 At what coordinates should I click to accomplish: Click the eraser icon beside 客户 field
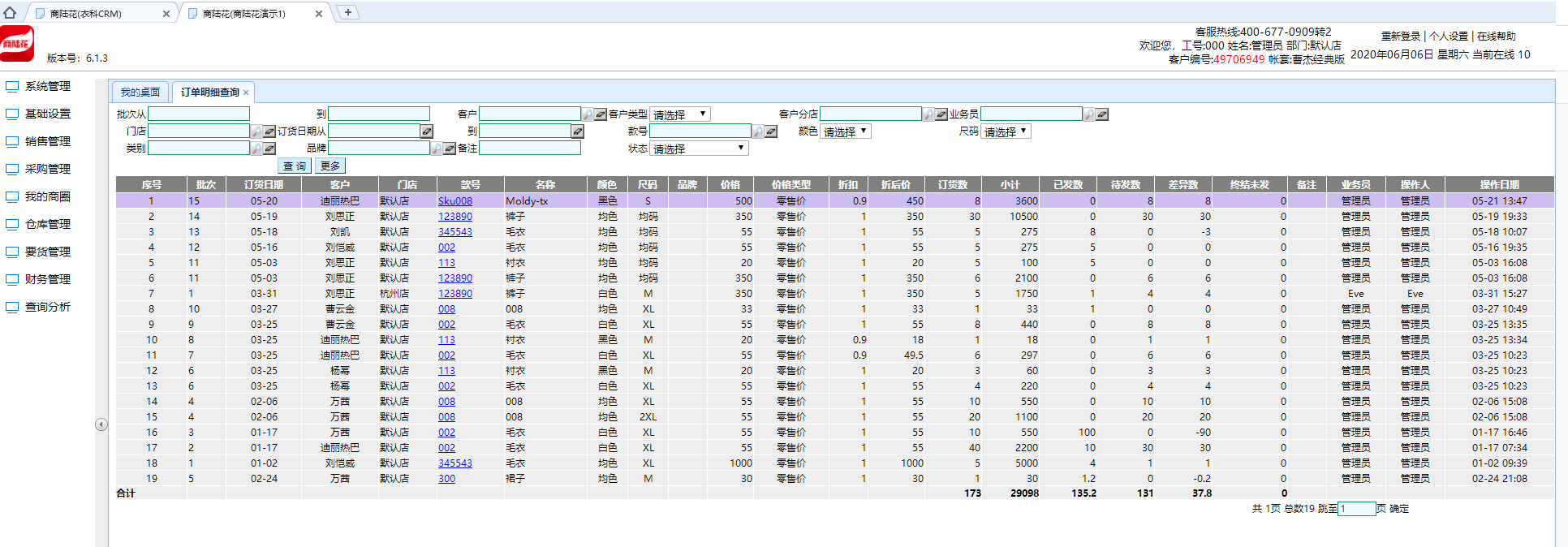coord(601,114)
